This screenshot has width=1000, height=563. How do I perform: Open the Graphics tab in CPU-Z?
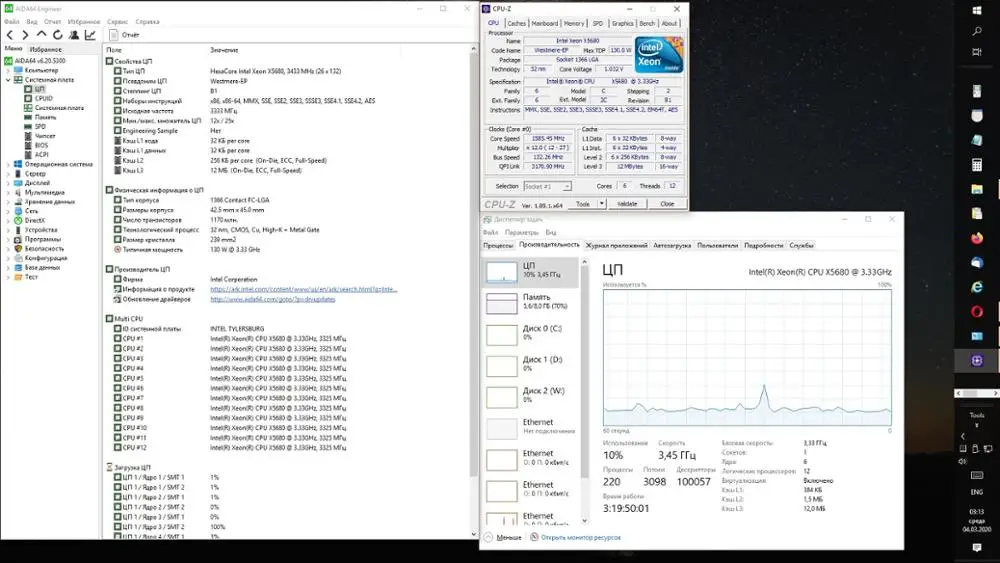(x=622, y=23)
